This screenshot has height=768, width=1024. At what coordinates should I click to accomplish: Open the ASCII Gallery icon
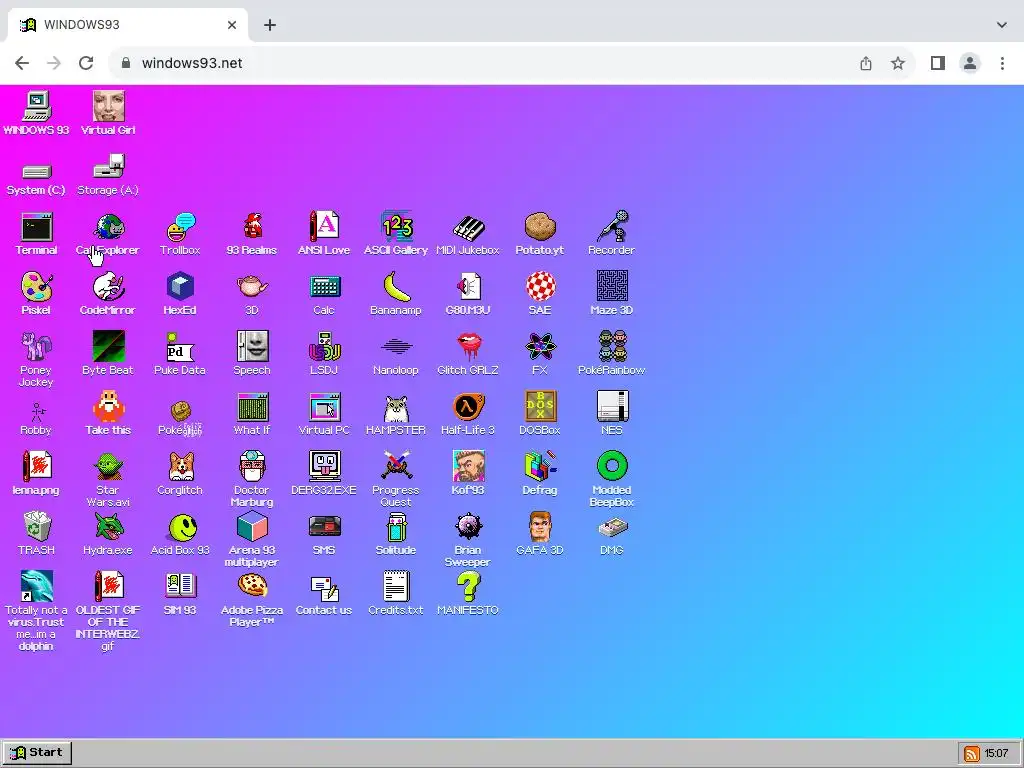coord(396,227)
